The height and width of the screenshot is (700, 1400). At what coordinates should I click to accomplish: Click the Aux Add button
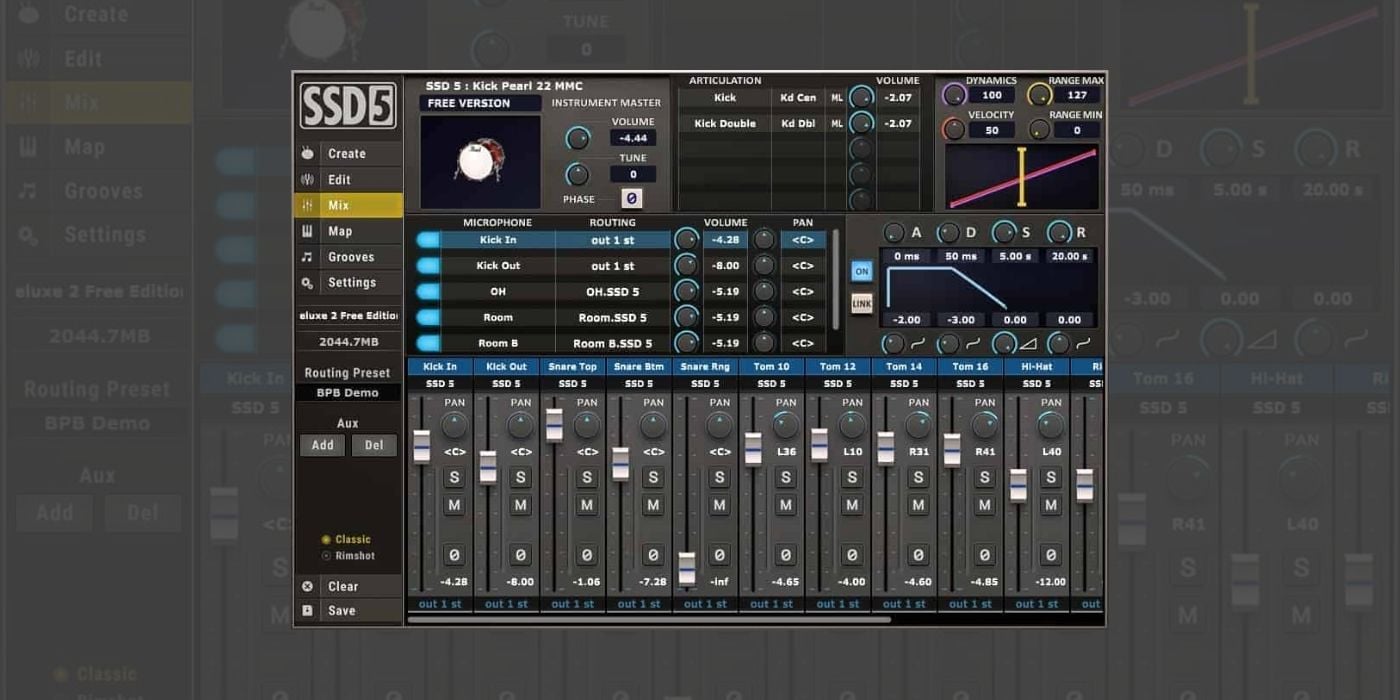(x=323, y=445)
